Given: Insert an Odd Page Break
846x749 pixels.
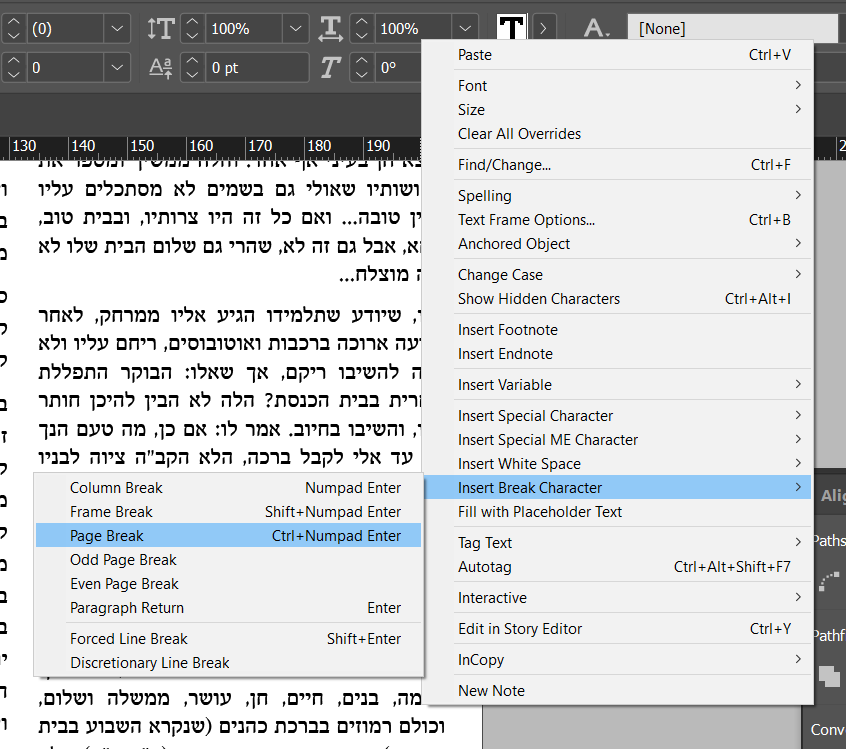Looking at the screenshot, I should point(228,560).
